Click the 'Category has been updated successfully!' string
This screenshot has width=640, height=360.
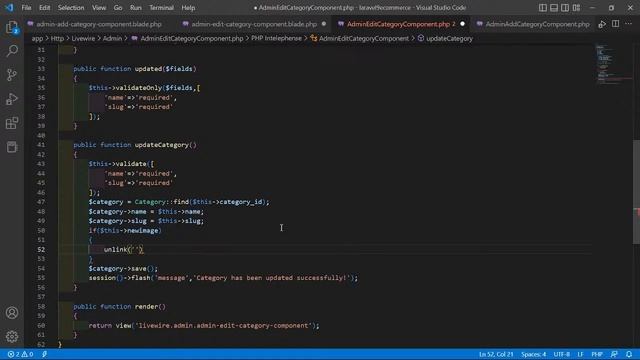coord(271,278)
